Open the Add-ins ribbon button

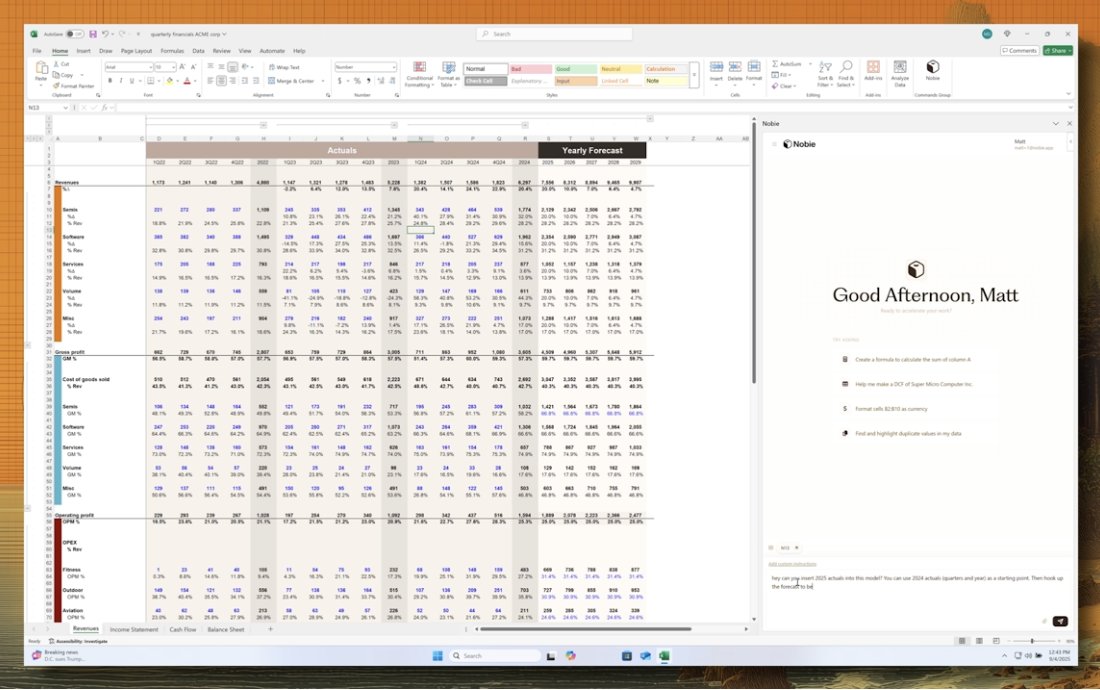pos(873,70)
